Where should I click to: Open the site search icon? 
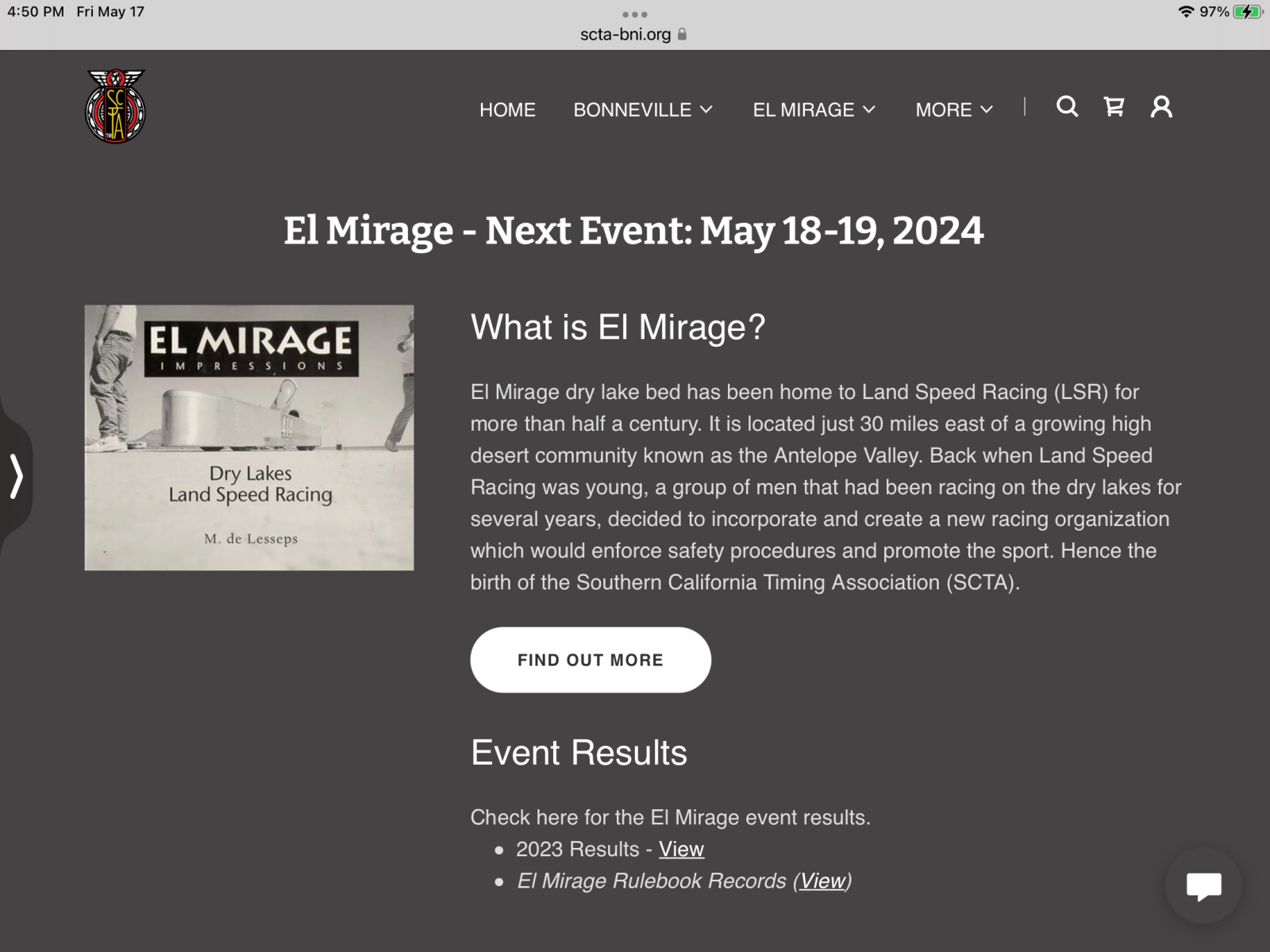pyautogui.click(x=1067, y=106)
